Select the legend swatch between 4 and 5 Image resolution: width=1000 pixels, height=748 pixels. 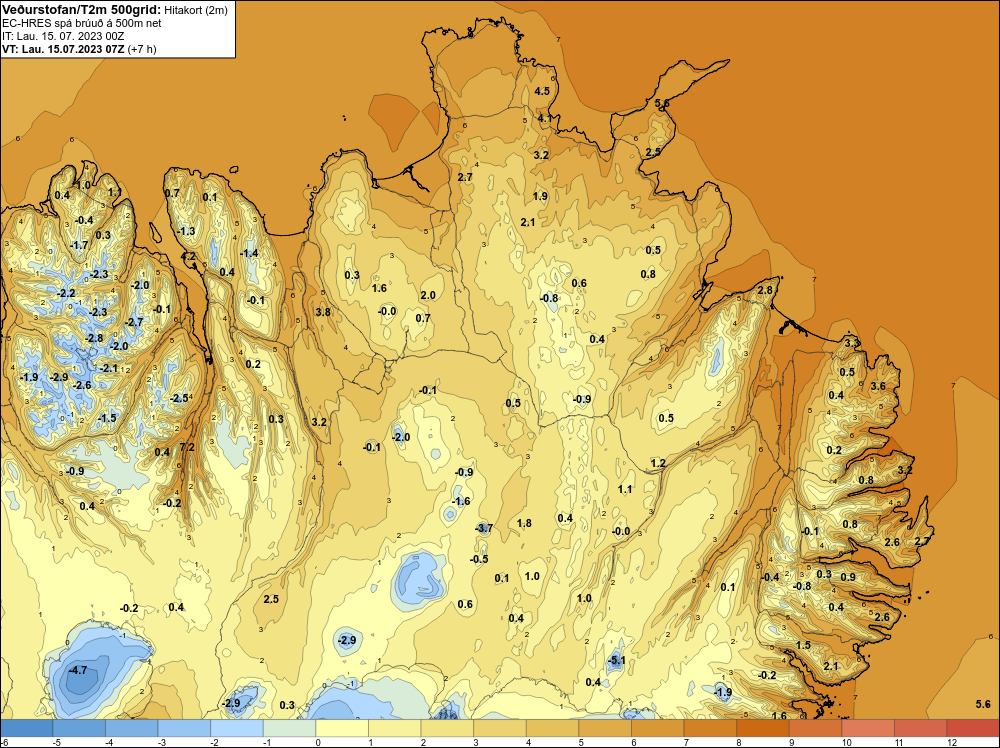coord(552,728)
